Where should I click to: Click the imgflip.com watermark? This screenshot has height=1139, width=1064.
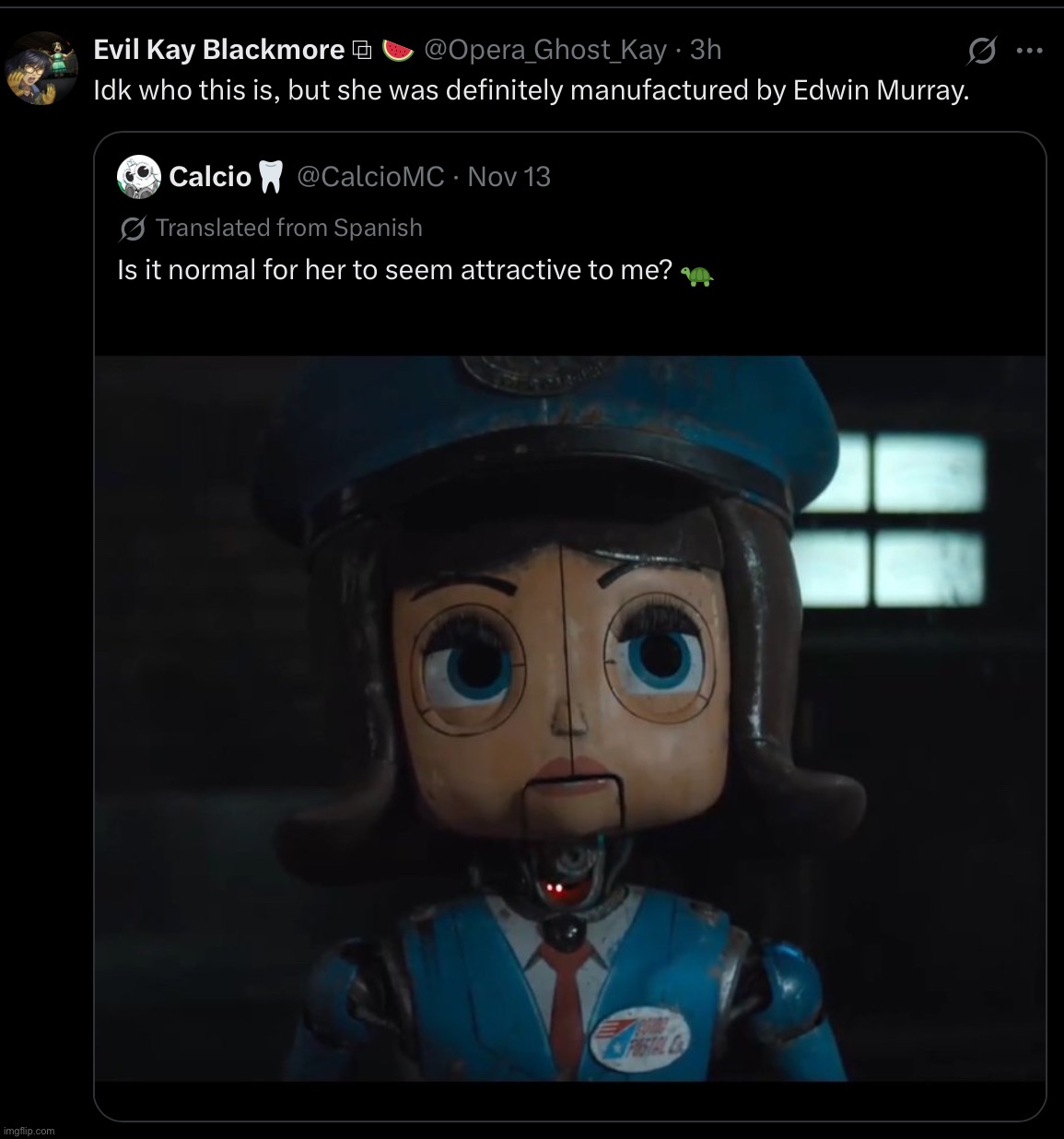[x=29, y=1130]
